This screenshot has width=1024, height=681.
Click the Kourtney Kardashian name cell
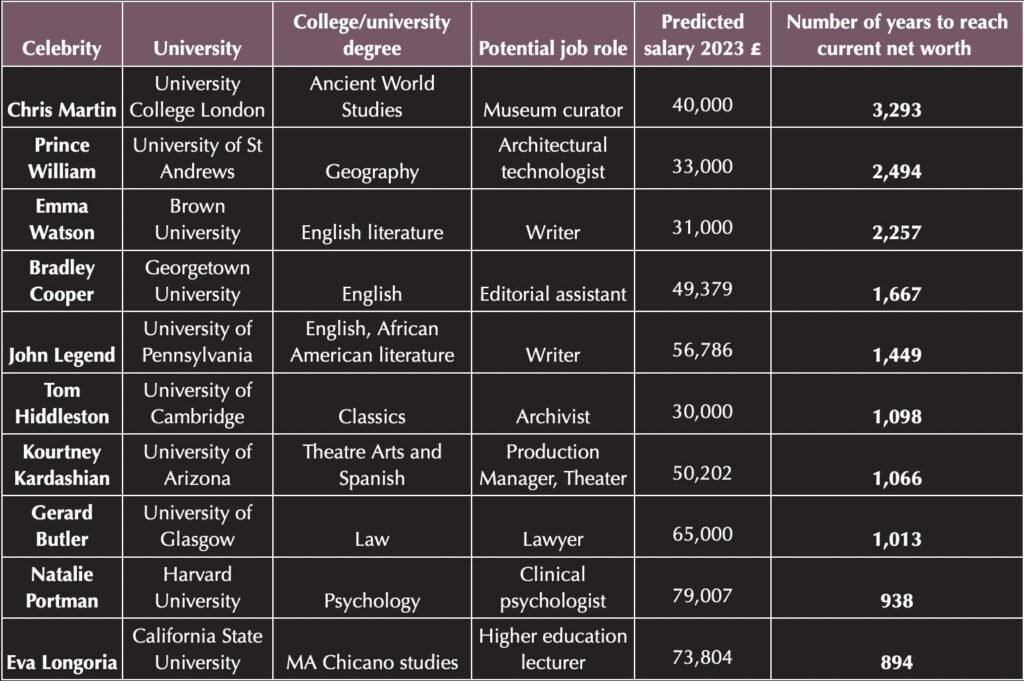(63, 464)
